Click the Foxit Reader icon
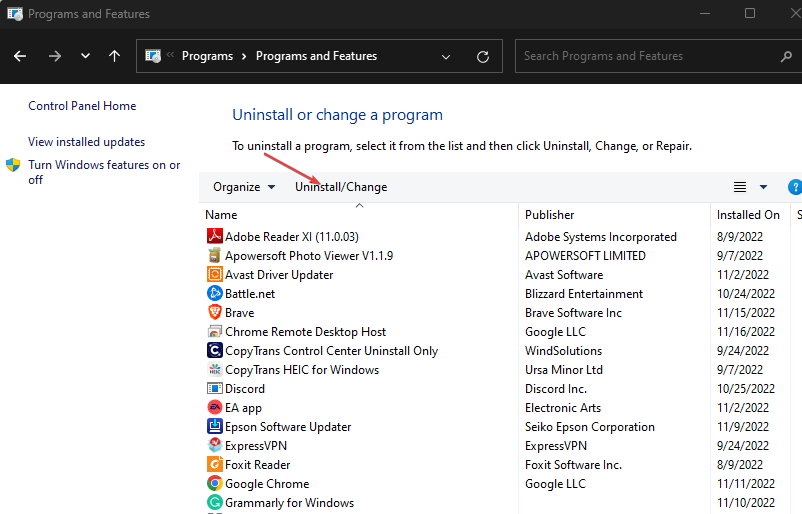This screenshot has width=802, height=514. 214,464
